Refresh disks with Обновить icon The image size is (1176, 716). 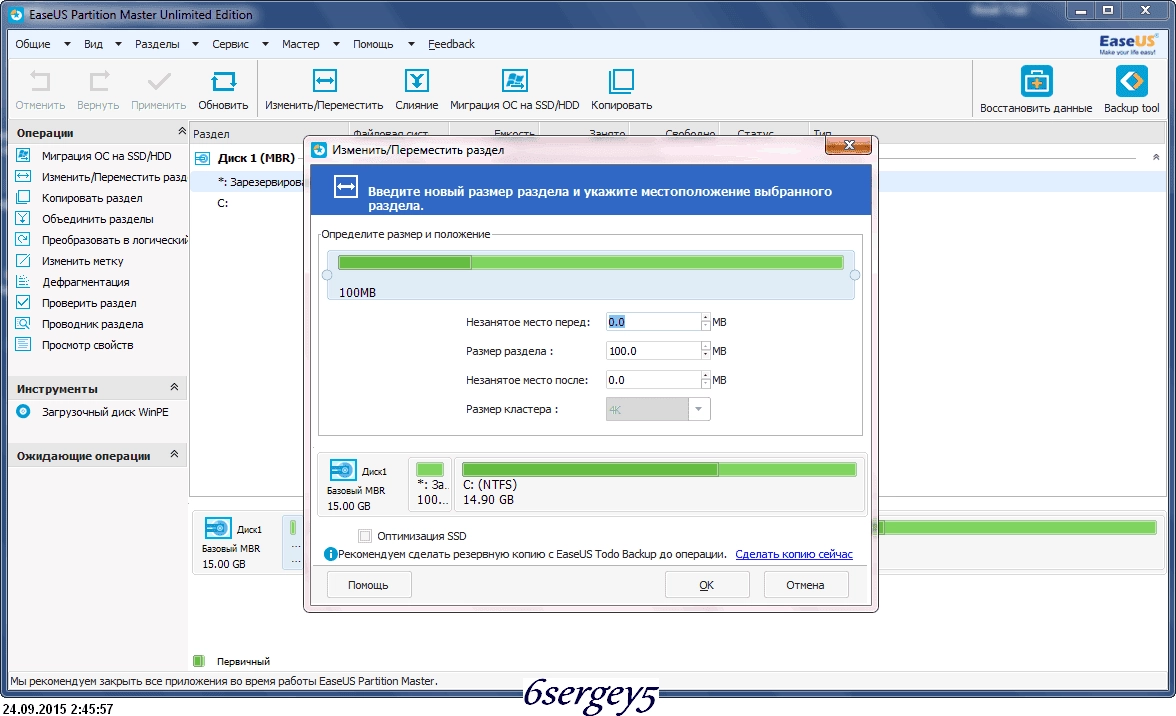point(223,81)
